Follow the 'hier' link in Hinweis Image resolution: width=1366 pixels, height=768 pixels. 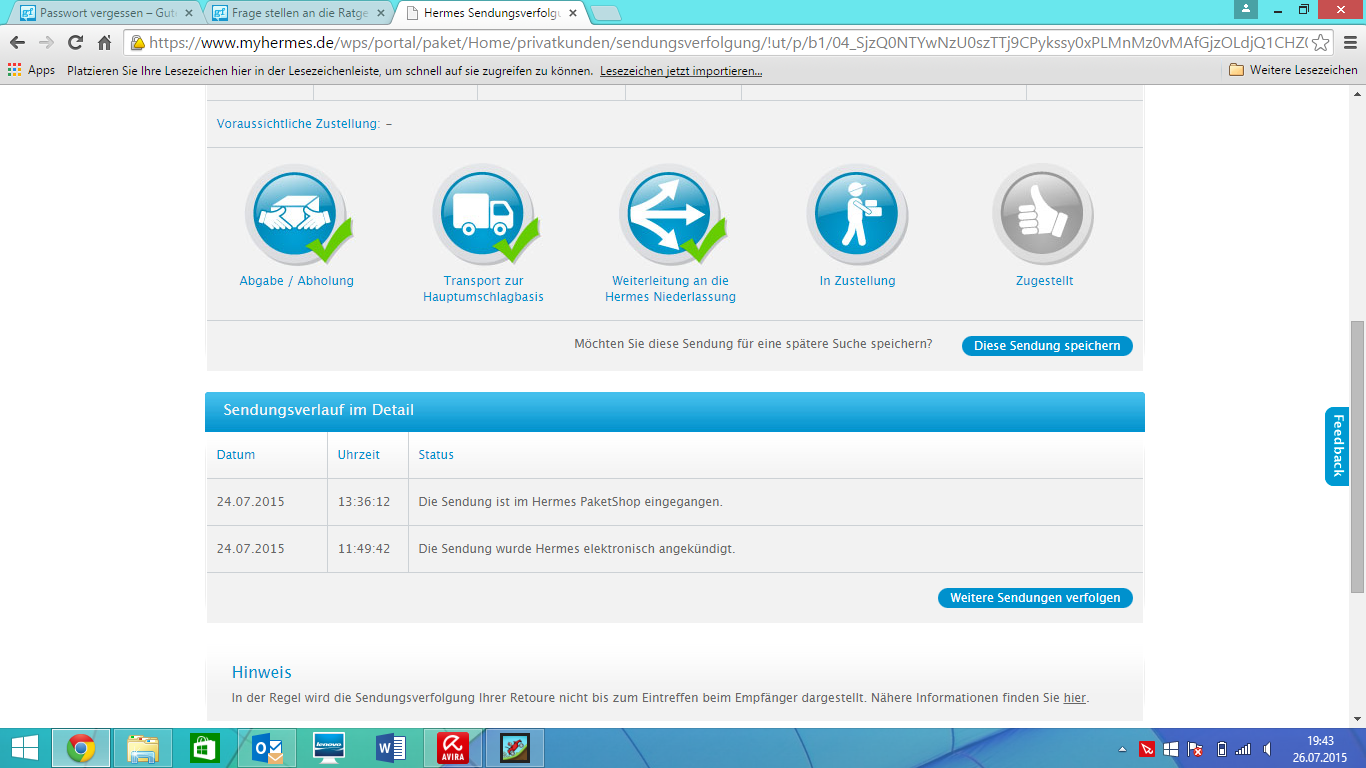(1074, 698)
